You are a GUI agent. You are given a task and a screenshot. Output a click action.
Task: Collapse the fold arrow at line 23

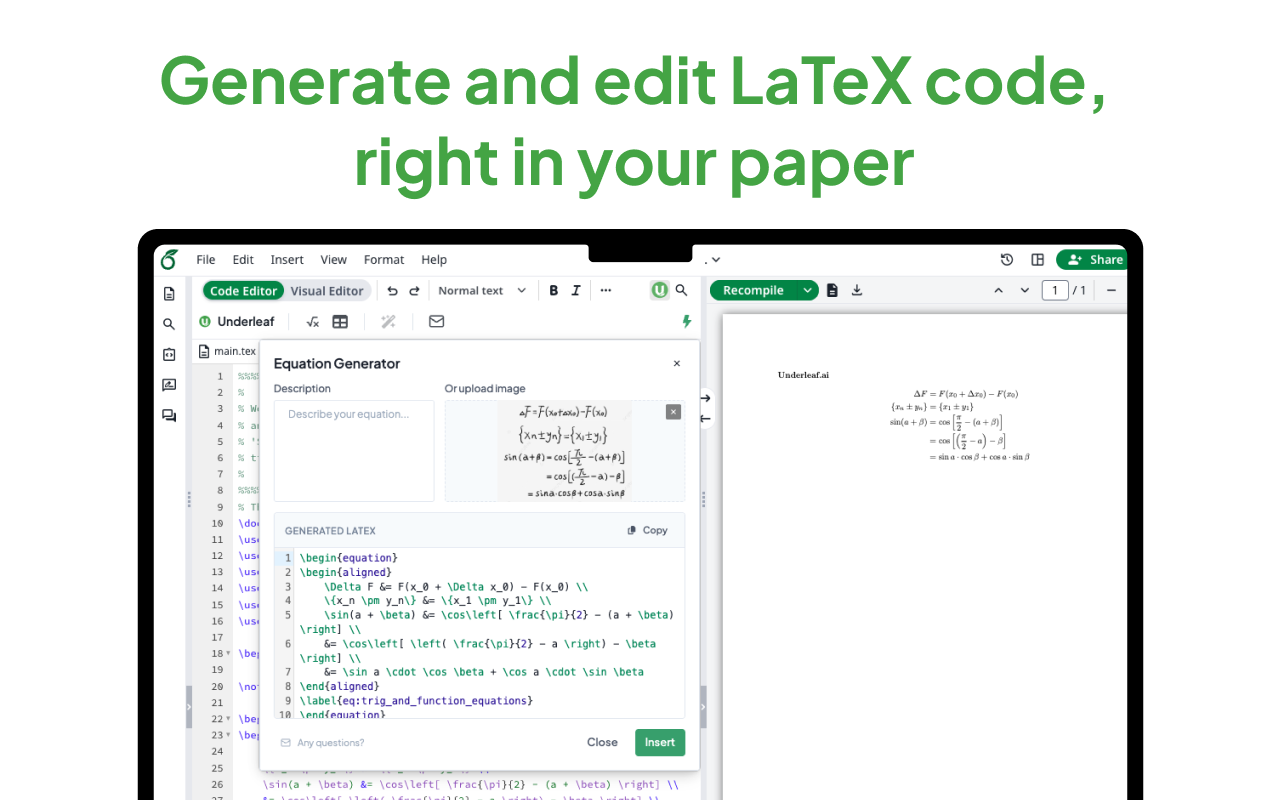pos(229,735)
